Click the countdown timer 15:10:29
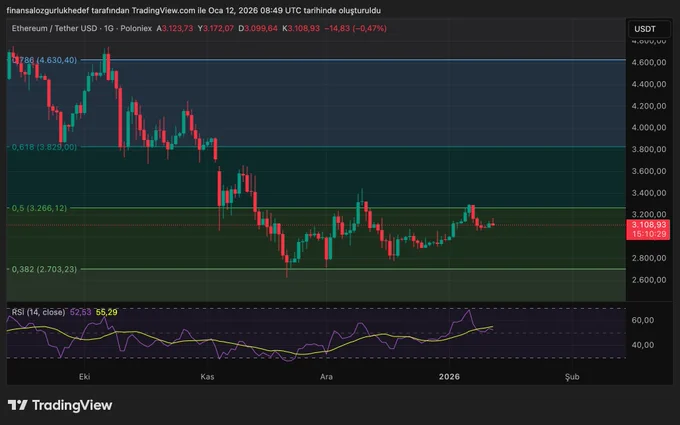This screenshot has height=425, width=680. click(x=649, y=234)
